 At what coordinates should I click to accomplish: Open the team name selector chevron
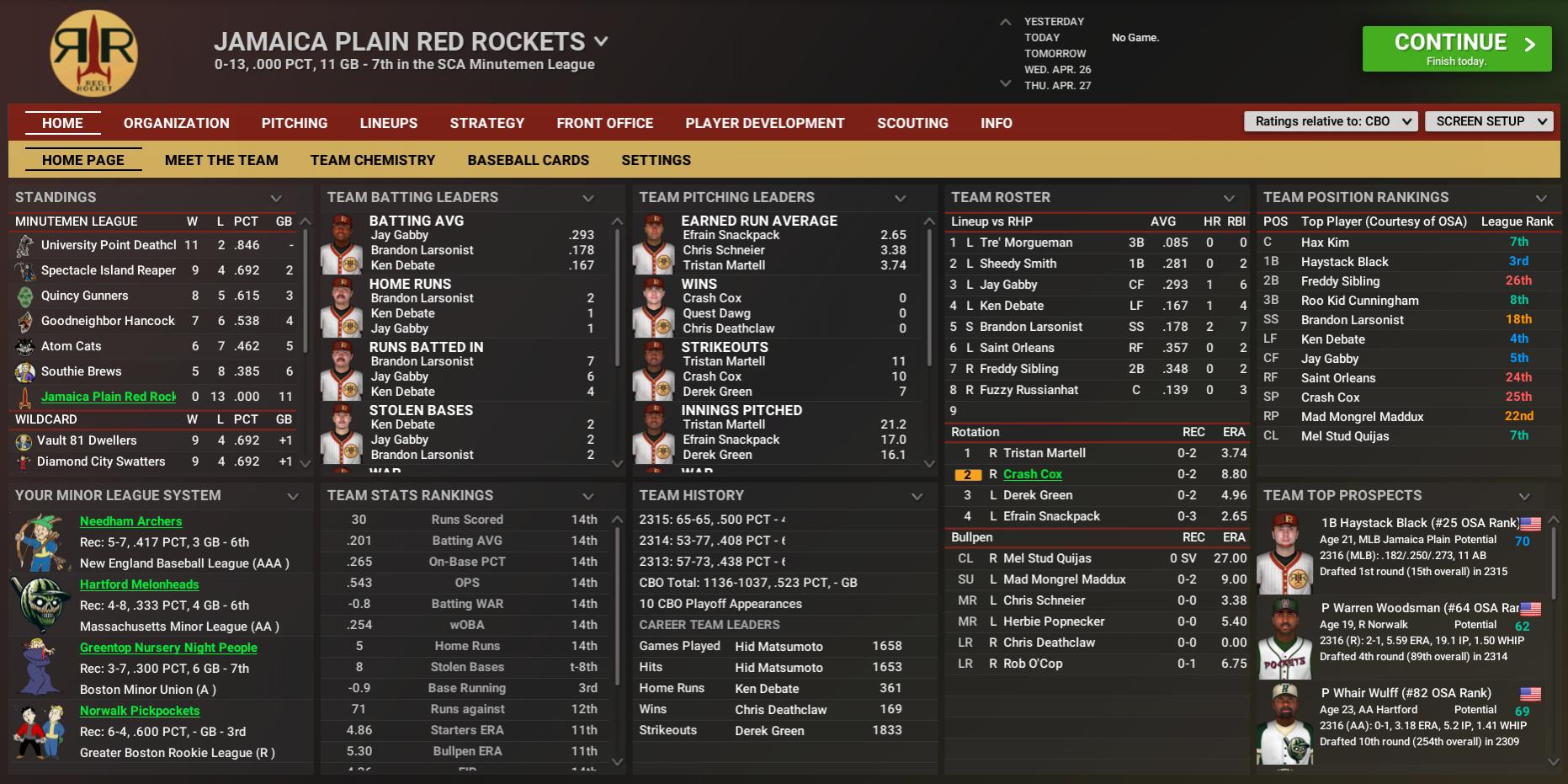(601, 41)
